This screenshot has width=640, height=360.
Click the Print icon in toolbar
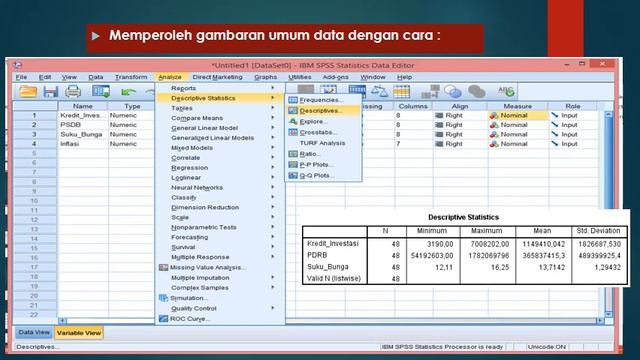[x=73, y=91]
